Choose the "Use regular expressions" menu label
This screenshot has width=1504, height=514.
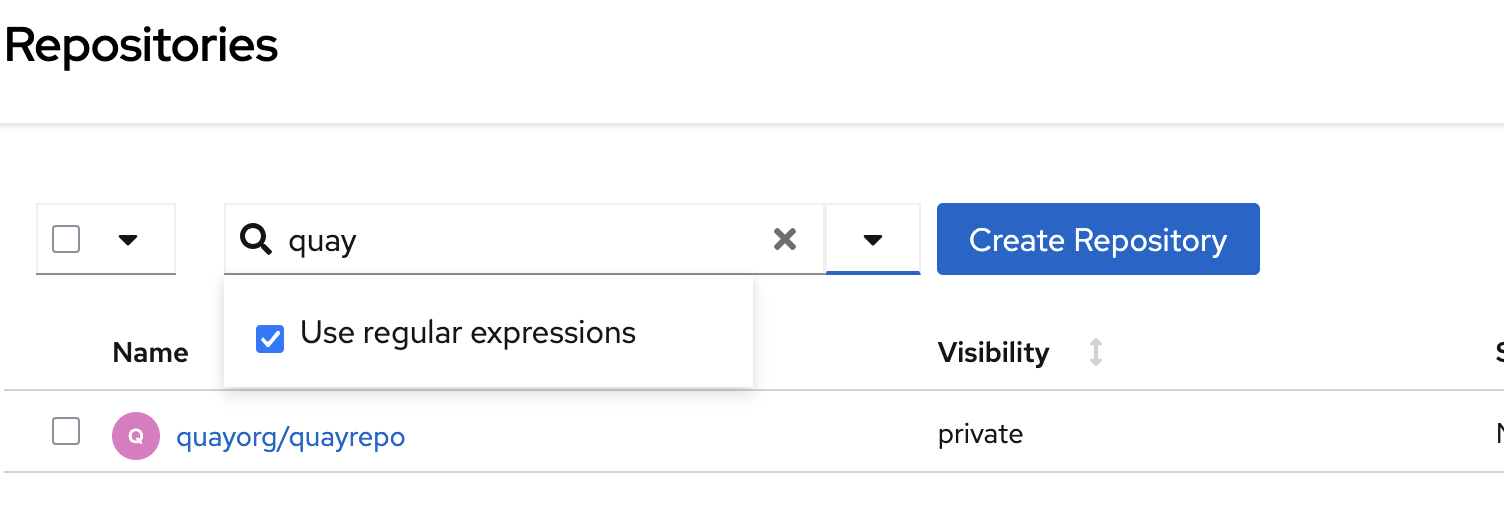pos(468,333)
